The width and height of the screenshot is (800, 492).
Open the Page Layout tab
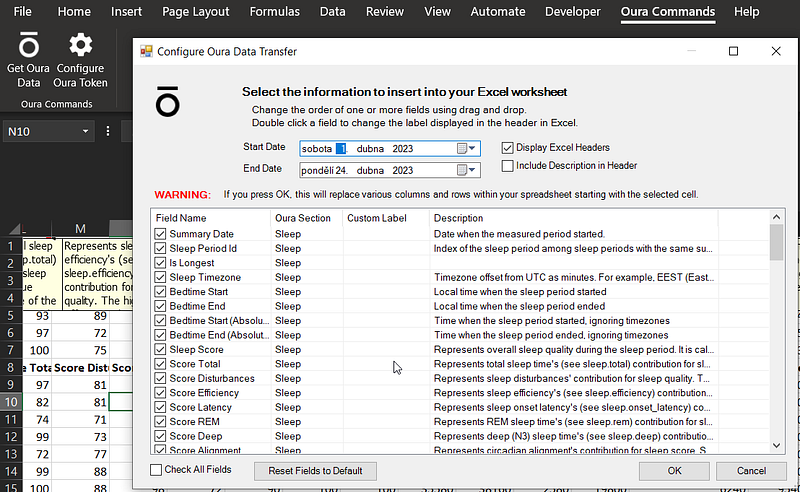coord(195,11)
